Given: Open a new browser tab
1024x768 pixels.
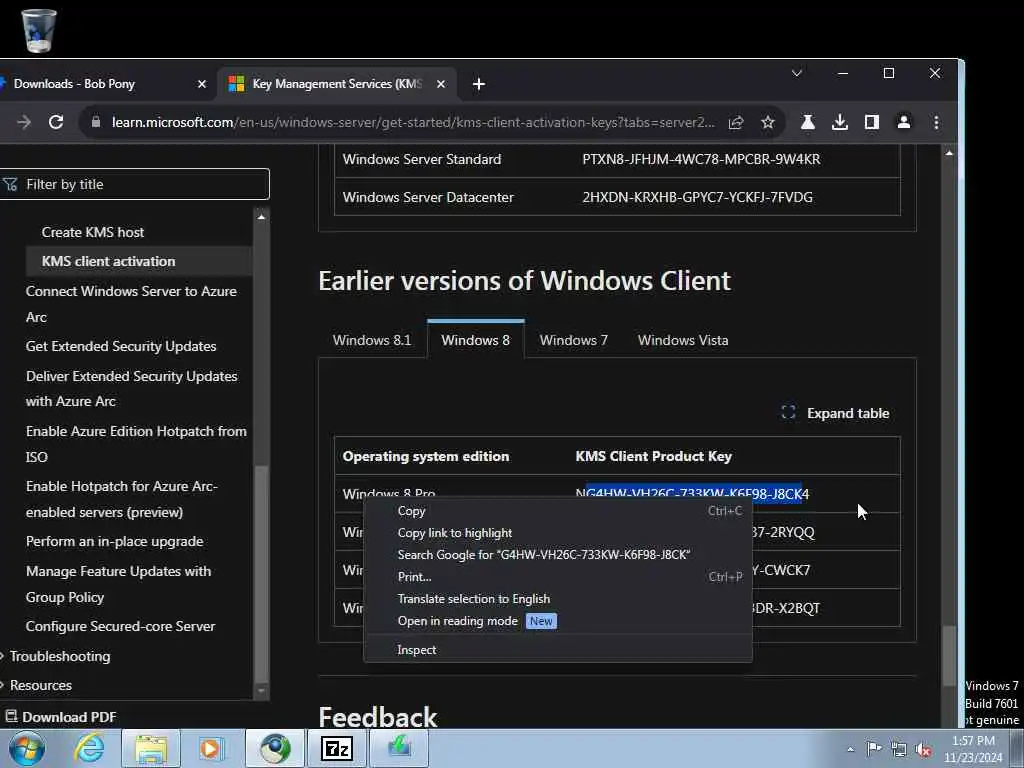Looking at the screenshot, I should tap(479, 84).
